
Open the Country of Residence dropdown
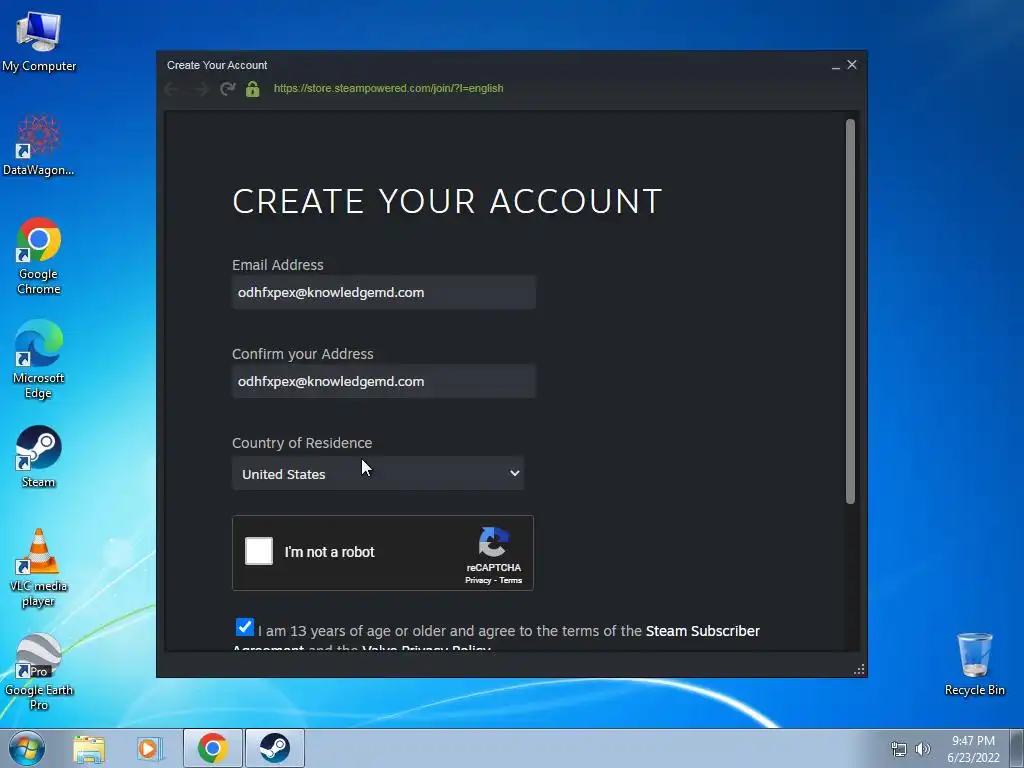pos(378,473)
